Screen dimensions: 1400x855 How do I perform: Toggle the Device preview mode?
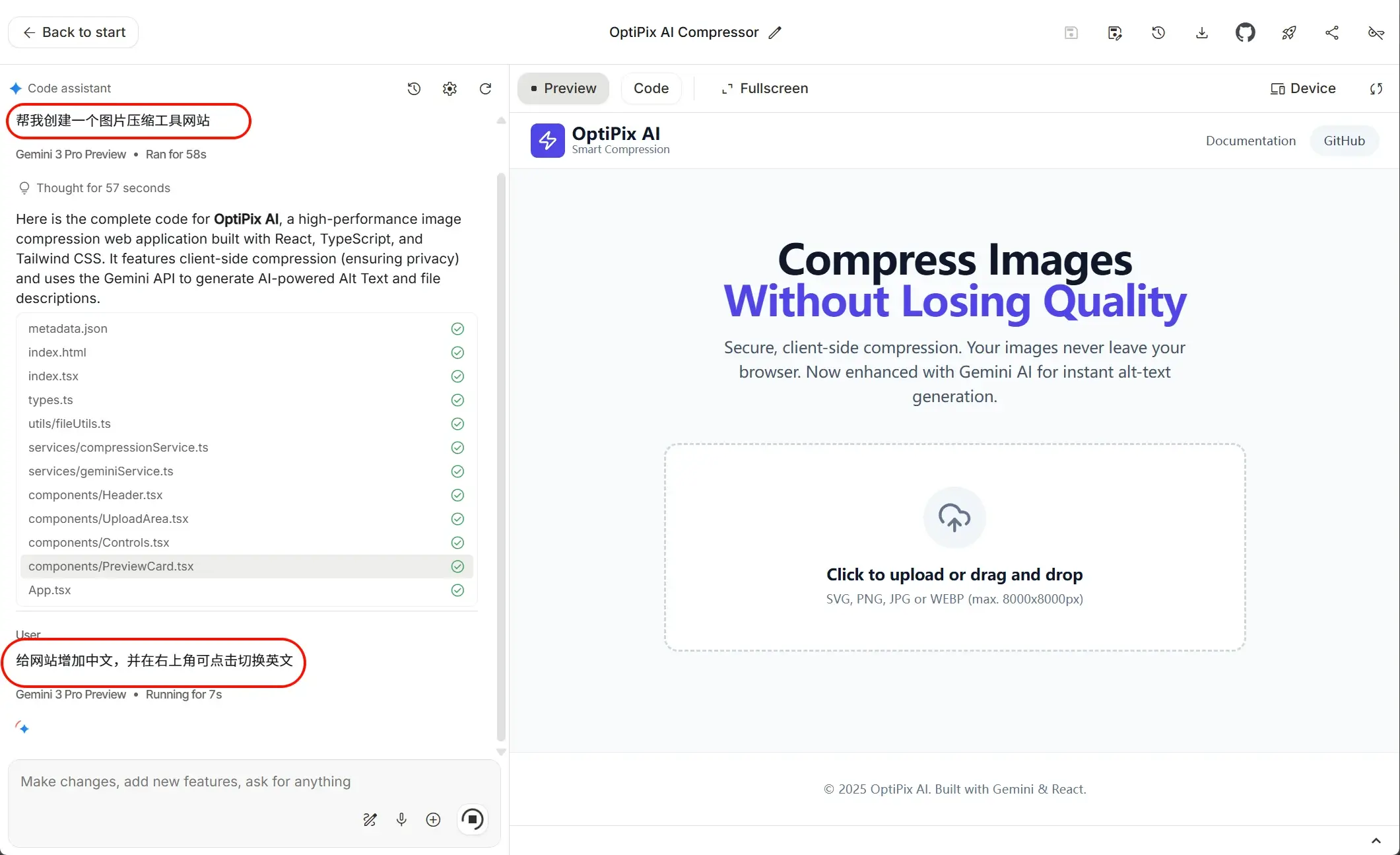(x=1303, y=88)
